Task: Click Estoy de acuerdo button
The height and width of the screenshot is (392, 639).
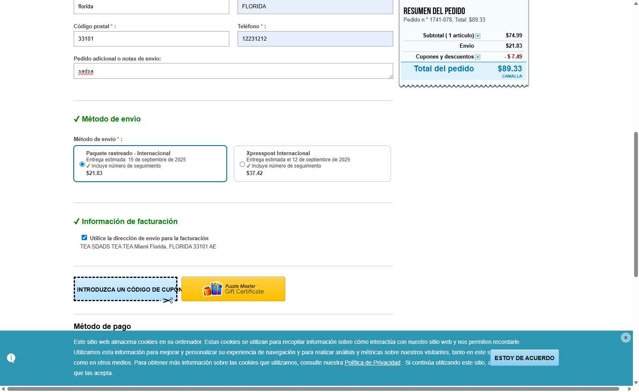Action: (x=524, y=358)
